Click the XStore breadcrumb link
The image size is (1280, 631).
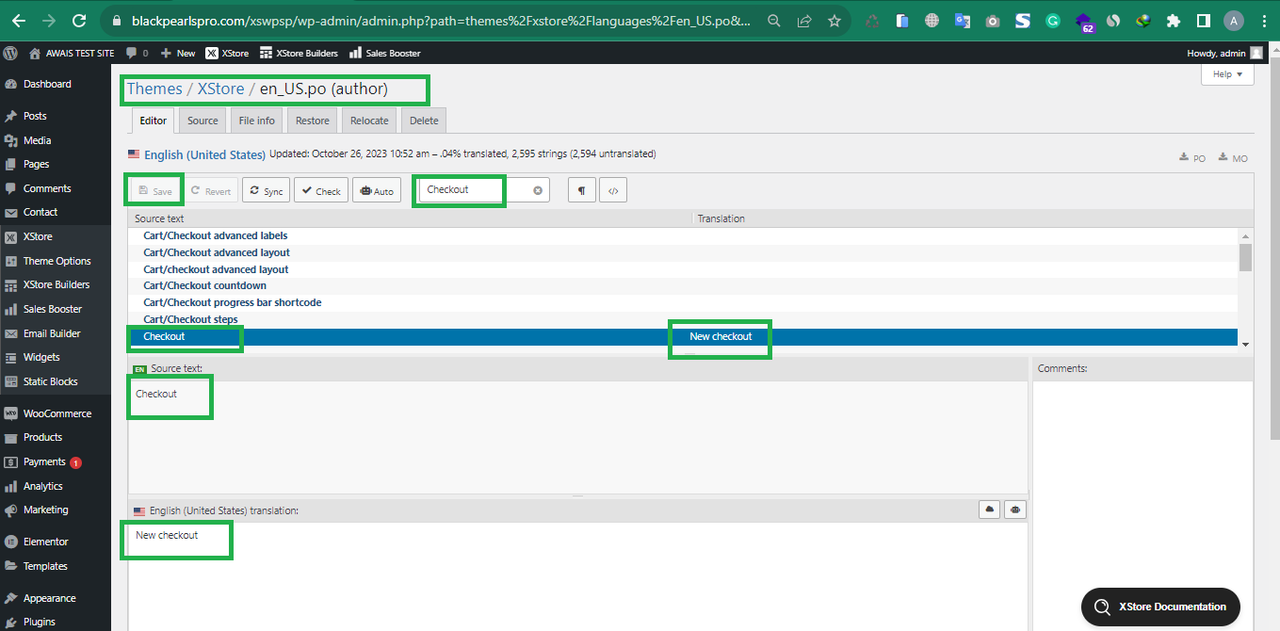[221, 89]
